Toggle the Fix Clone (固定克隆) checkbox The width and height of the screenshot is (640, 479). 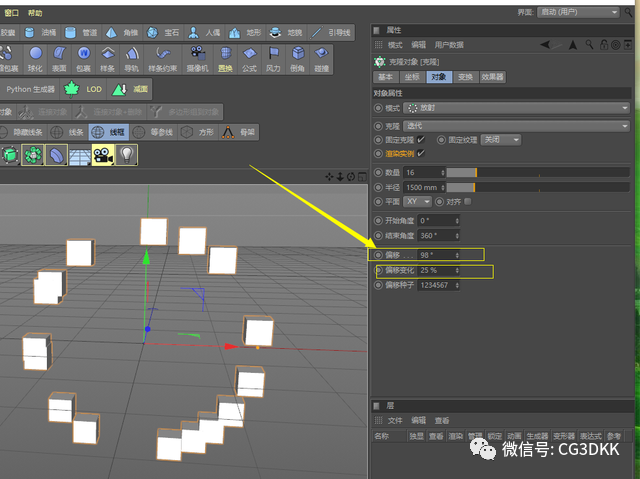pos(421,140)
